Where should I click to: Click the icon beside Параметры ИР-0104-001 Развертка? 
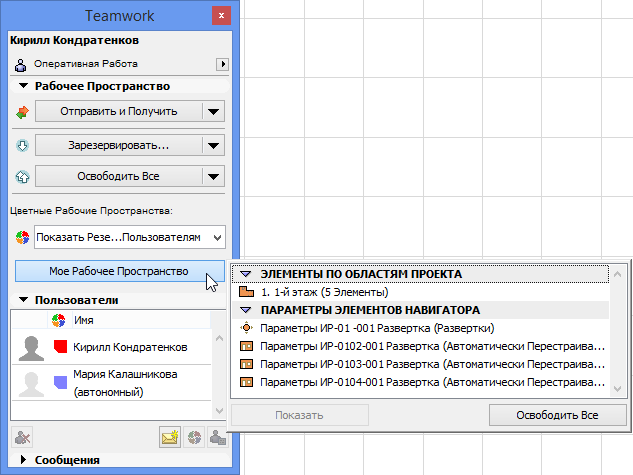[246, 382]
